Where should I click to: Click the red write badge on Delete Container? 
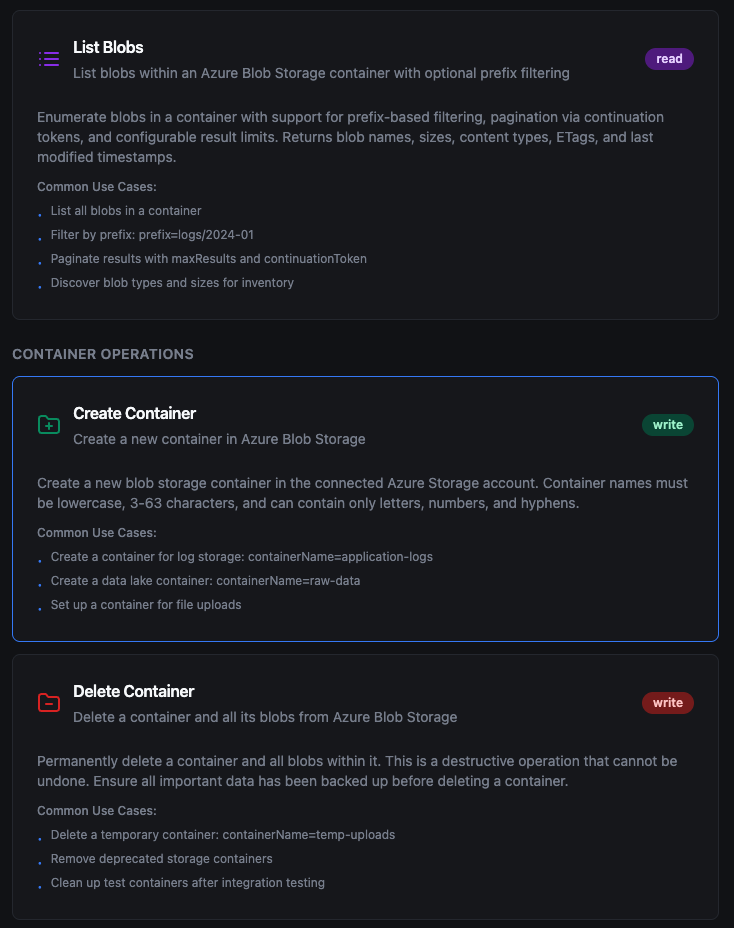pyautogui.click(x=667, y=703)
